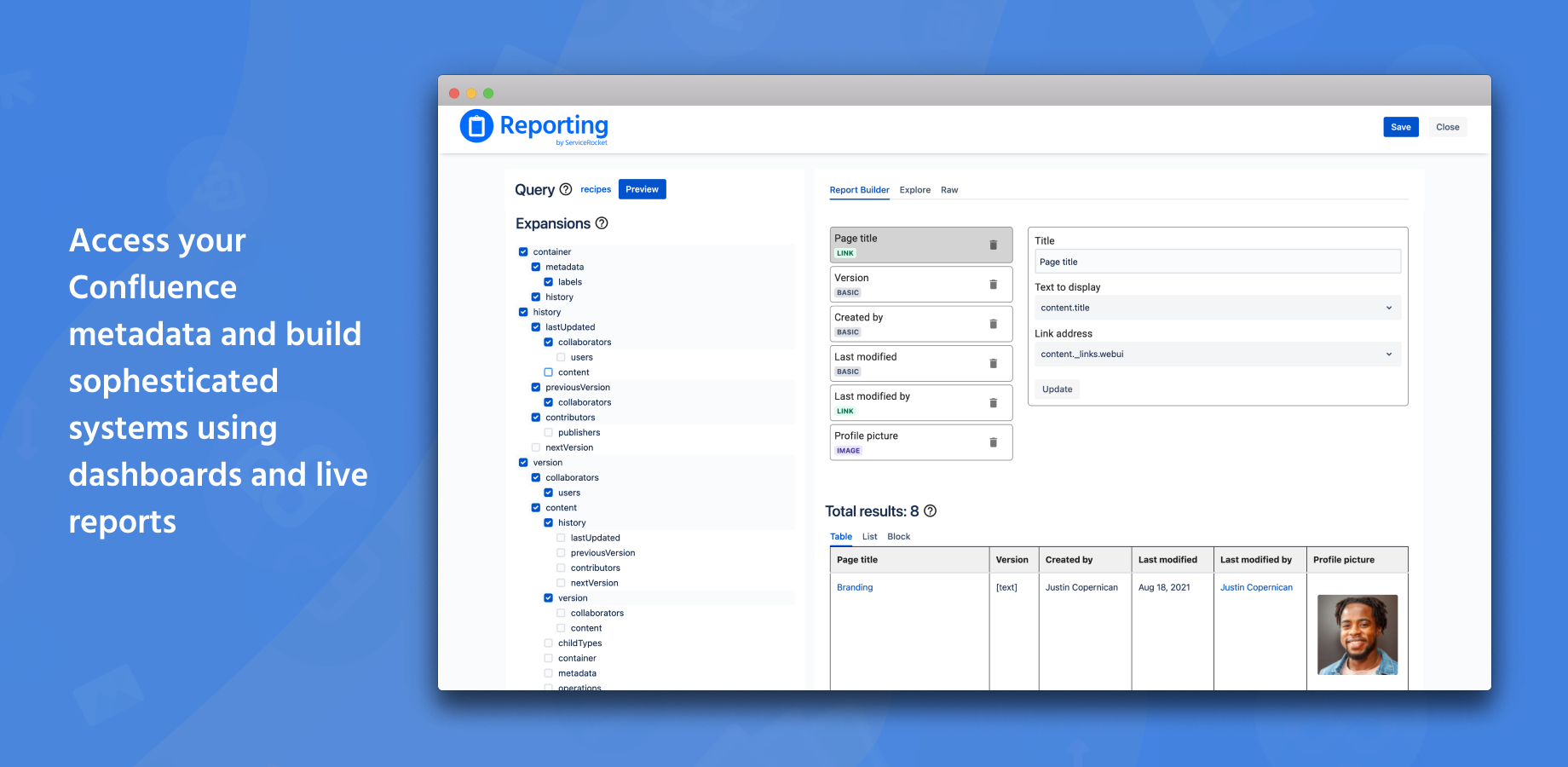Open the Text to display dropdown
The width and height of the screenshot is (1568, 767).
tap(1218, 308)
